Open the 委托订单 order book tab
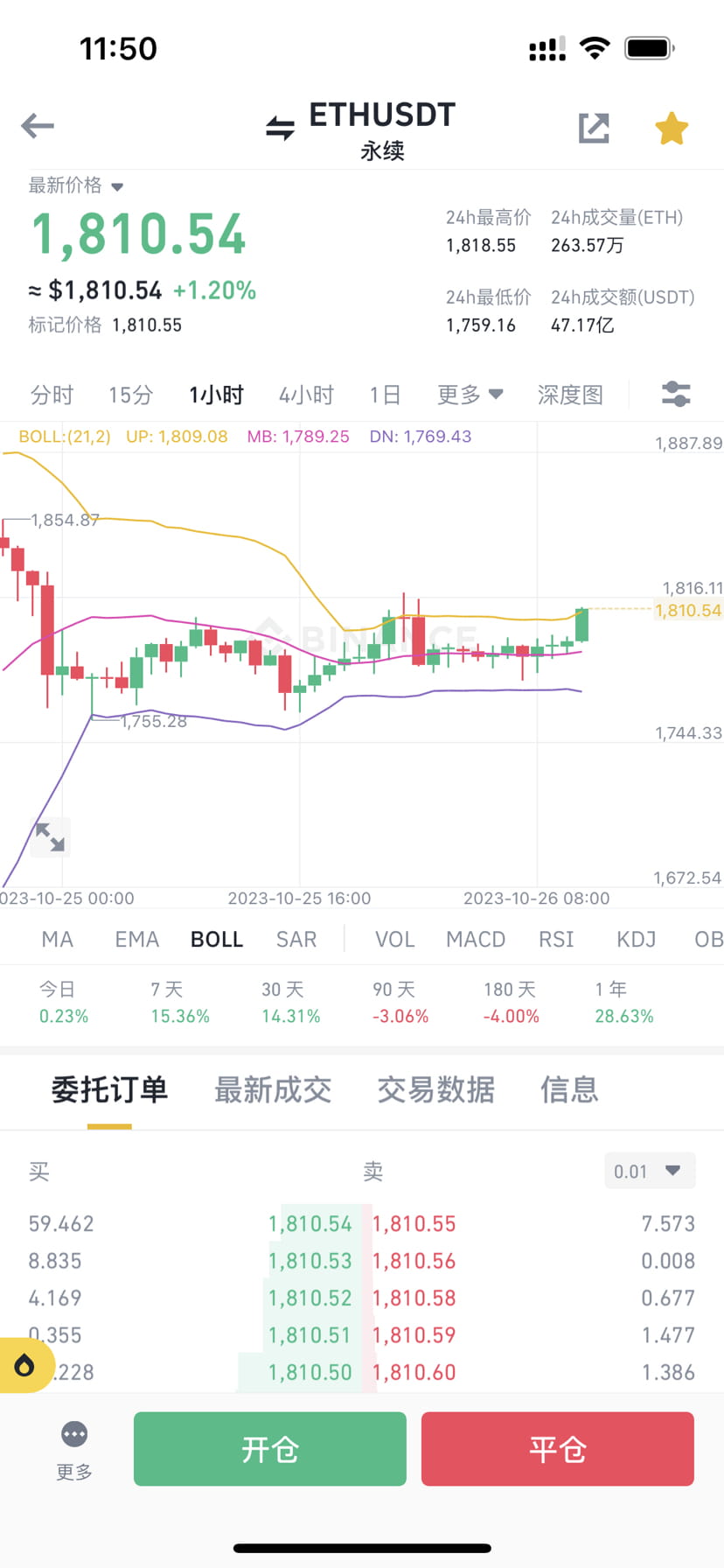The height and width of the screenshot is (1568, 724). coord(109,1089)
